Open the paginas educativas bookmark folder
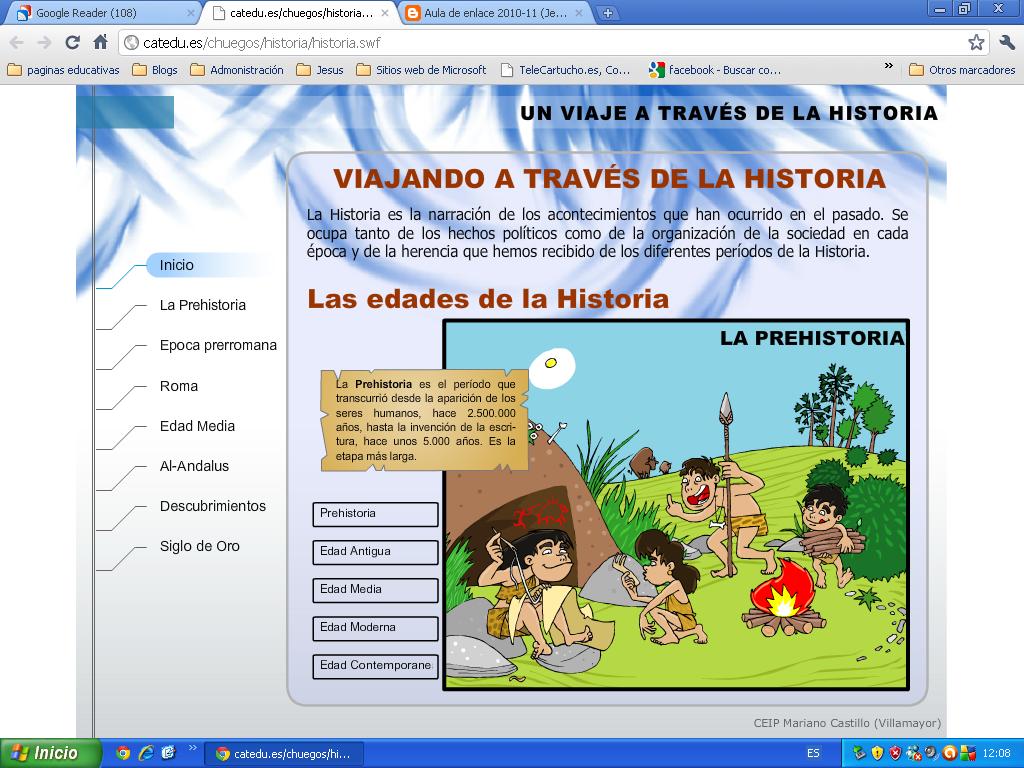Screen dimensions: 1024x768 [x=63, y=70]
